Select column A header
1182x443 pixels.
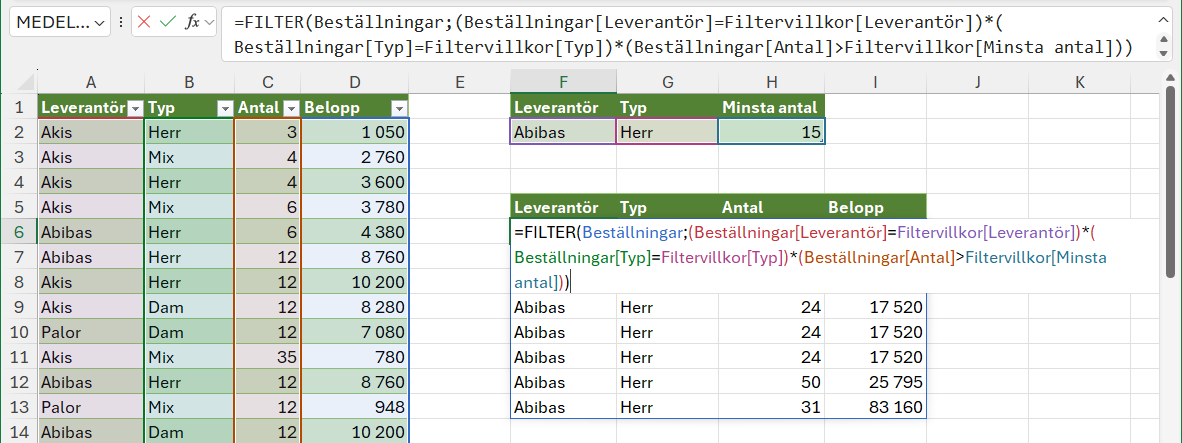tap(91, 83)
